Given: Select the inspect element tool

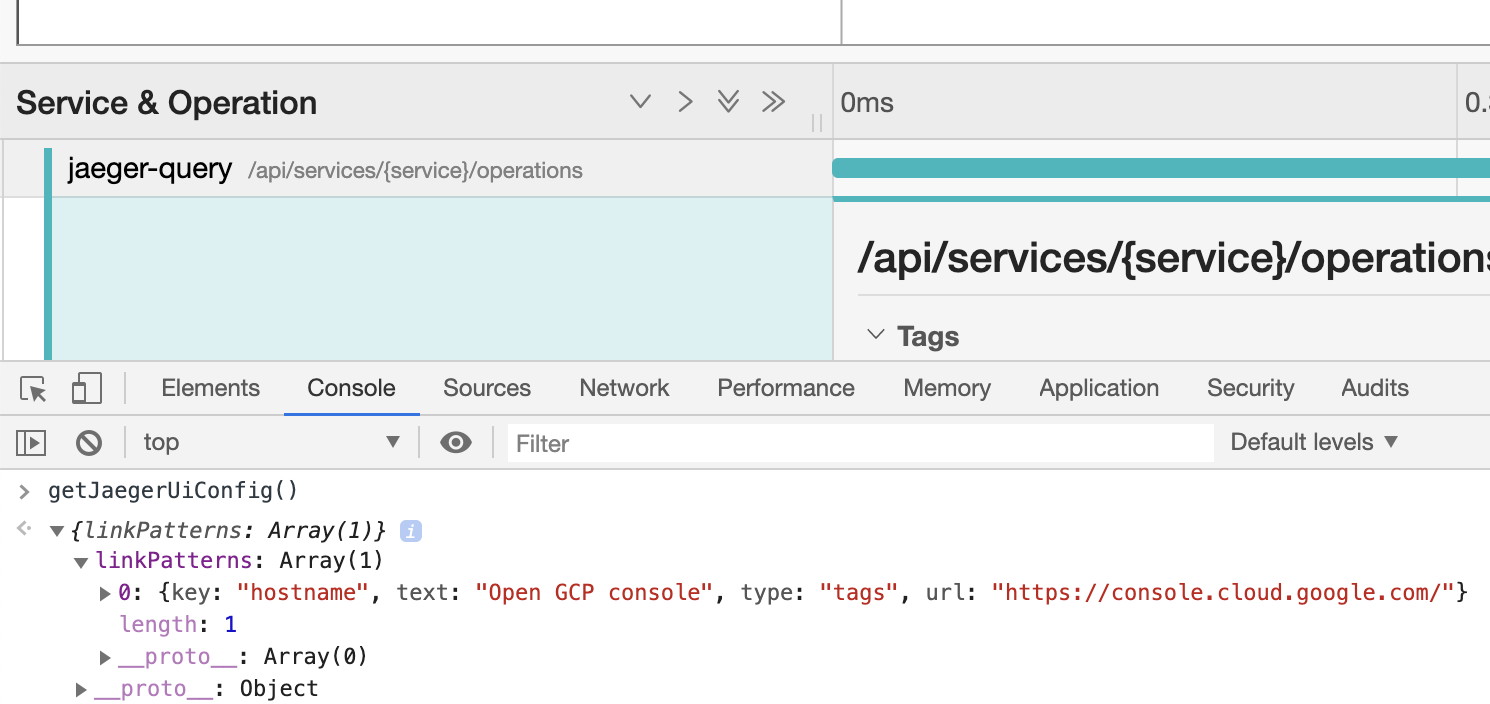Looking at the screenshot, I should coord(32,388).
